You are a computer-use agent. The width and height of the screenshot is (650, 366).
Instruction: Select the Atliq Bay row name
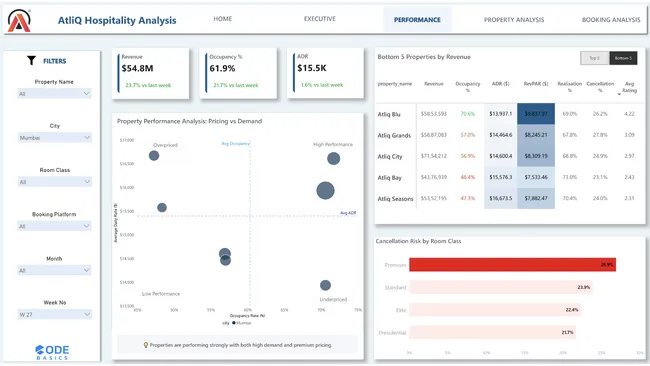click(389, 178)
